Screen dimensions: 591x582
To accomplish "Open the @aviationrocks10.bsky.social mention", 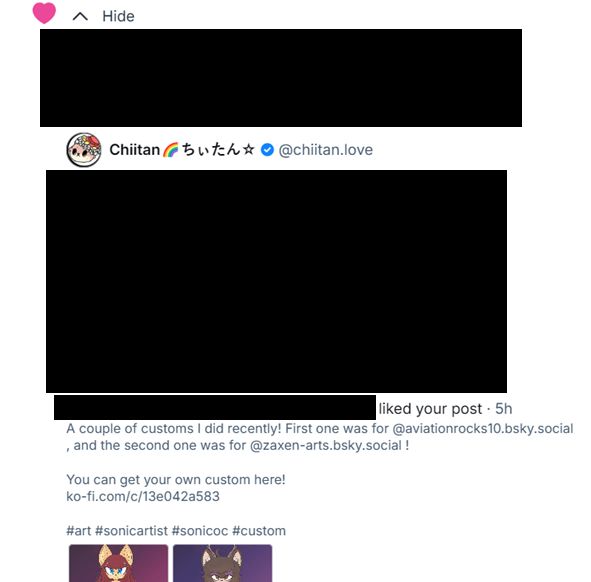I will tap(483, 429).
